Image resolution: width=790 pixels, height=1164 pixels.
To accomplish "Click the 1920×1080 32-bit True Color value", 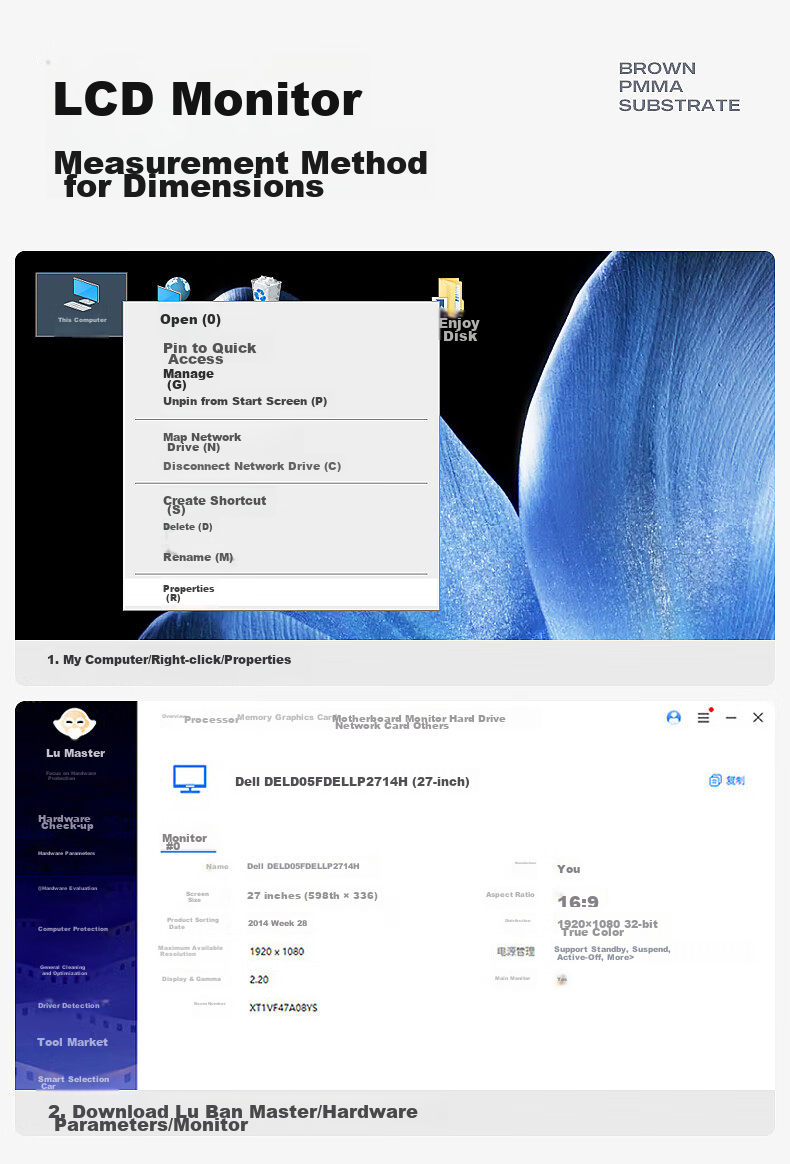I will 607,928.
